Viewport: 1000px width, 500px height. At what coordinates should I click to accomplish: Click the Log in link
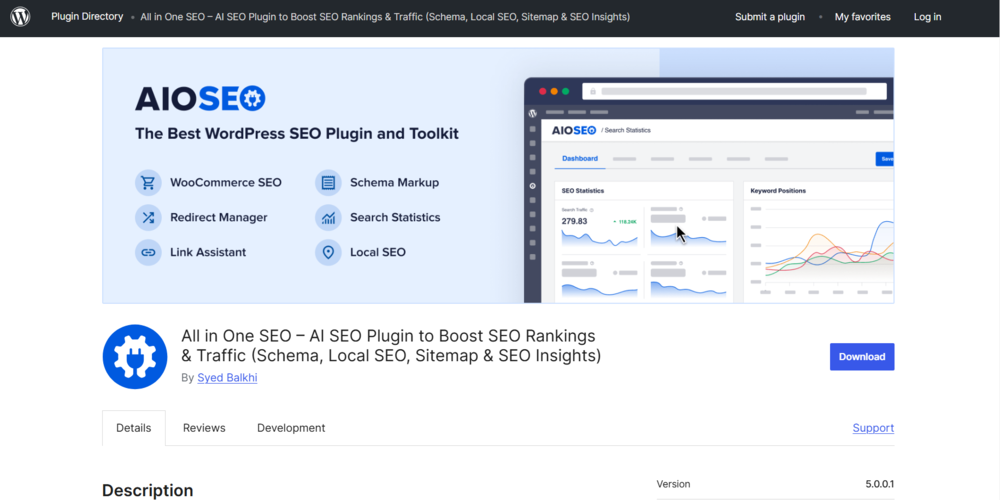pos(927,17)
